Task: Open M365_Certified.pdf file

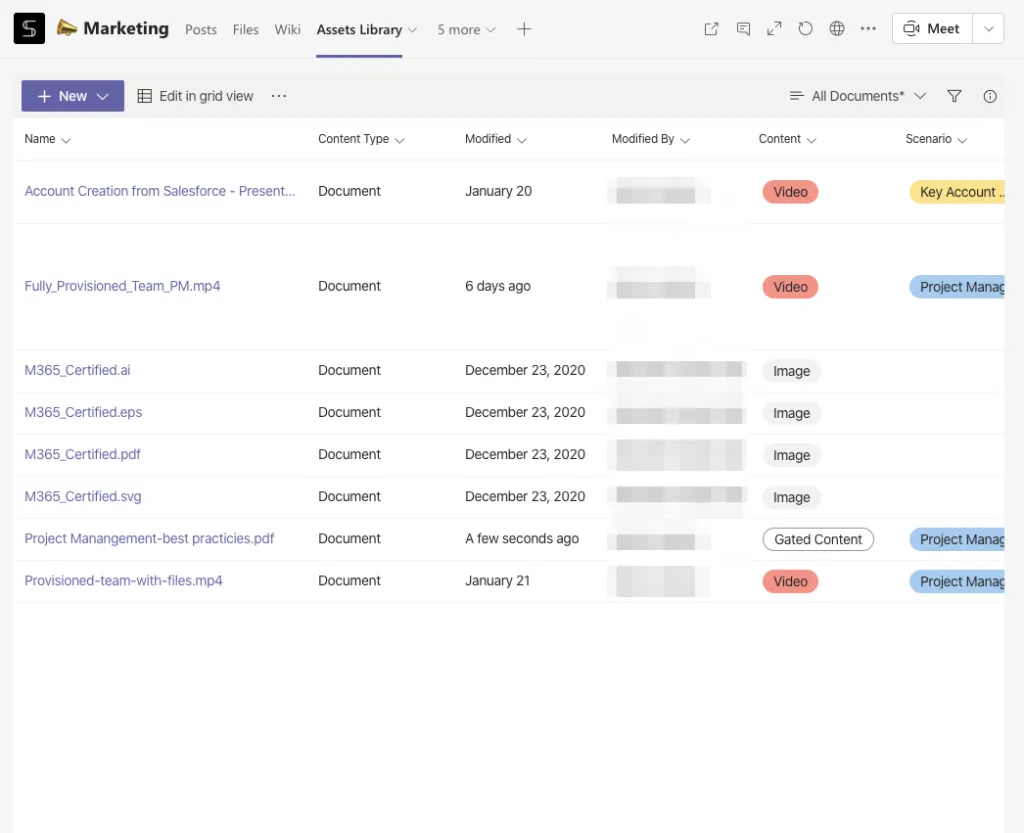Action: click(x=82, y=454)
